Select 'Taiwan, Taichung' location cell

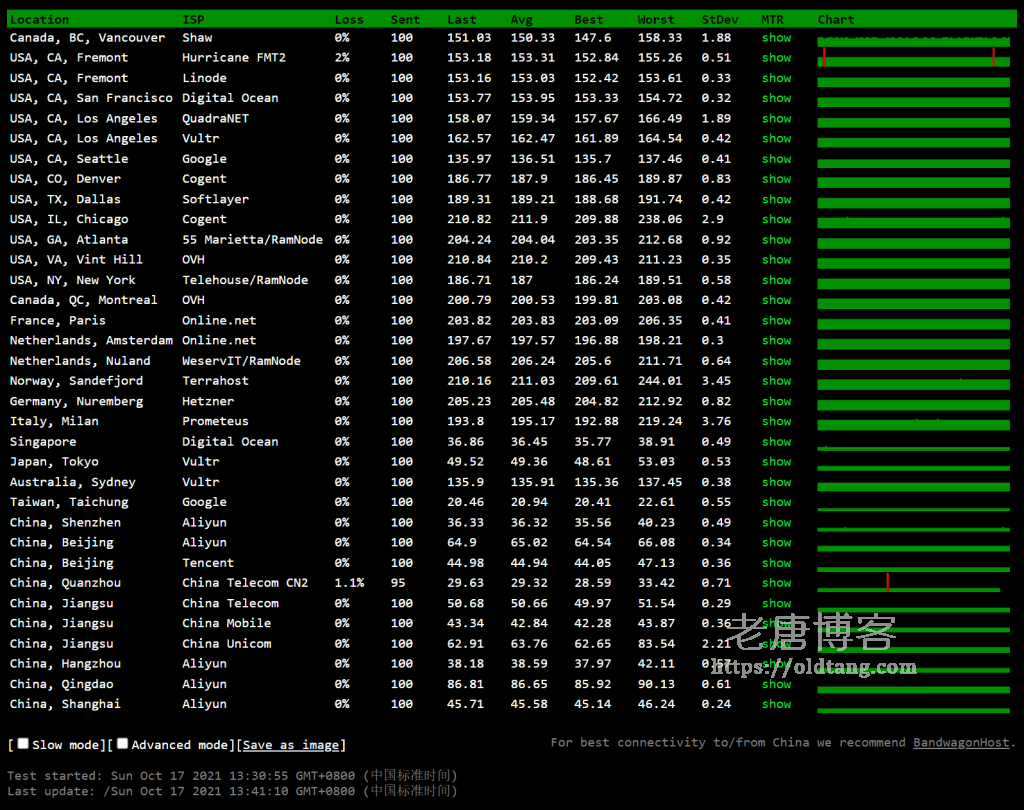[69, 502]
